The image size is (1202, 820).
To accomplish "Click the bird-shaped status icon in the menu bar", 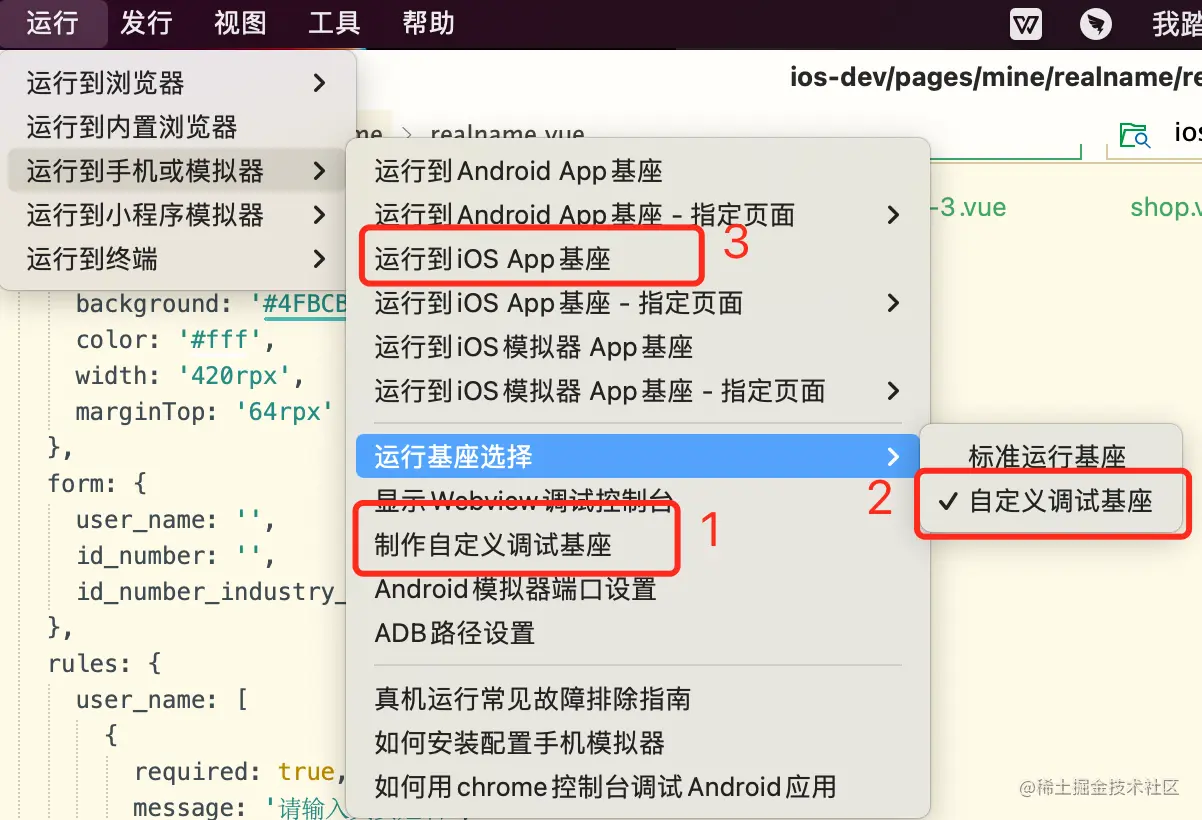I will click(1096, 24).
